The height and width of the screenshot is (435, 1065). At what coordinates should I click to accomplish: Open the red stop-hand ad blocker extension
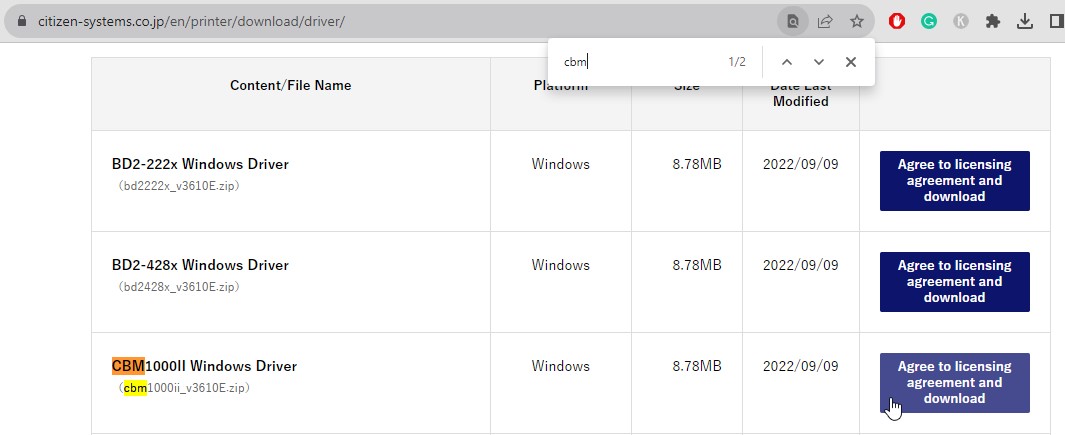tap(897, 21)
